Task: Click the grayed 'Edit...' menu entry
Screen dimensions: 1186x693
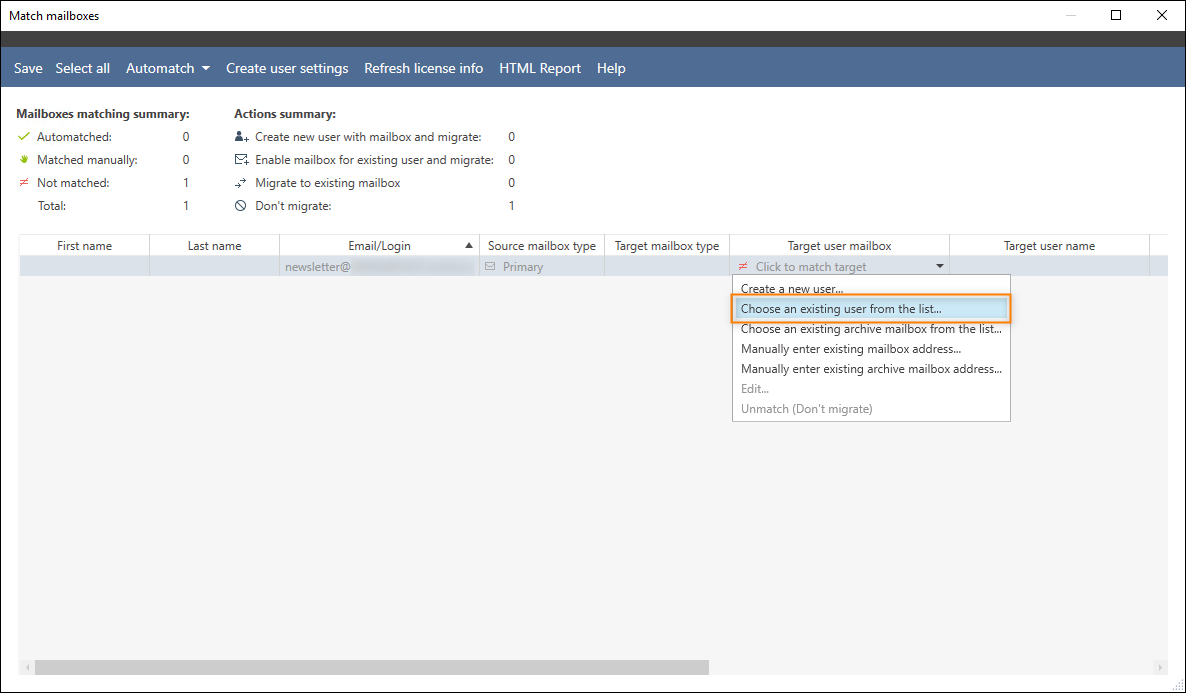Action: [x=871, y=389]
